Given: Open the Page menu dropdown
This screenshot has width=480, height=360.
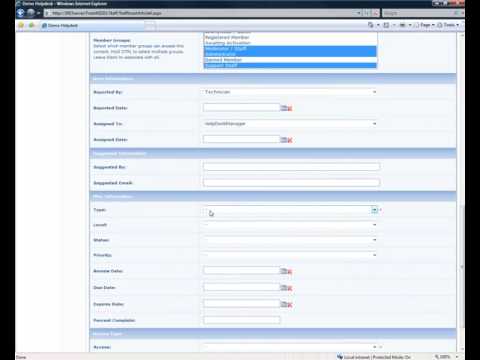Looking at the screenshot, I should tap(424, 25).
